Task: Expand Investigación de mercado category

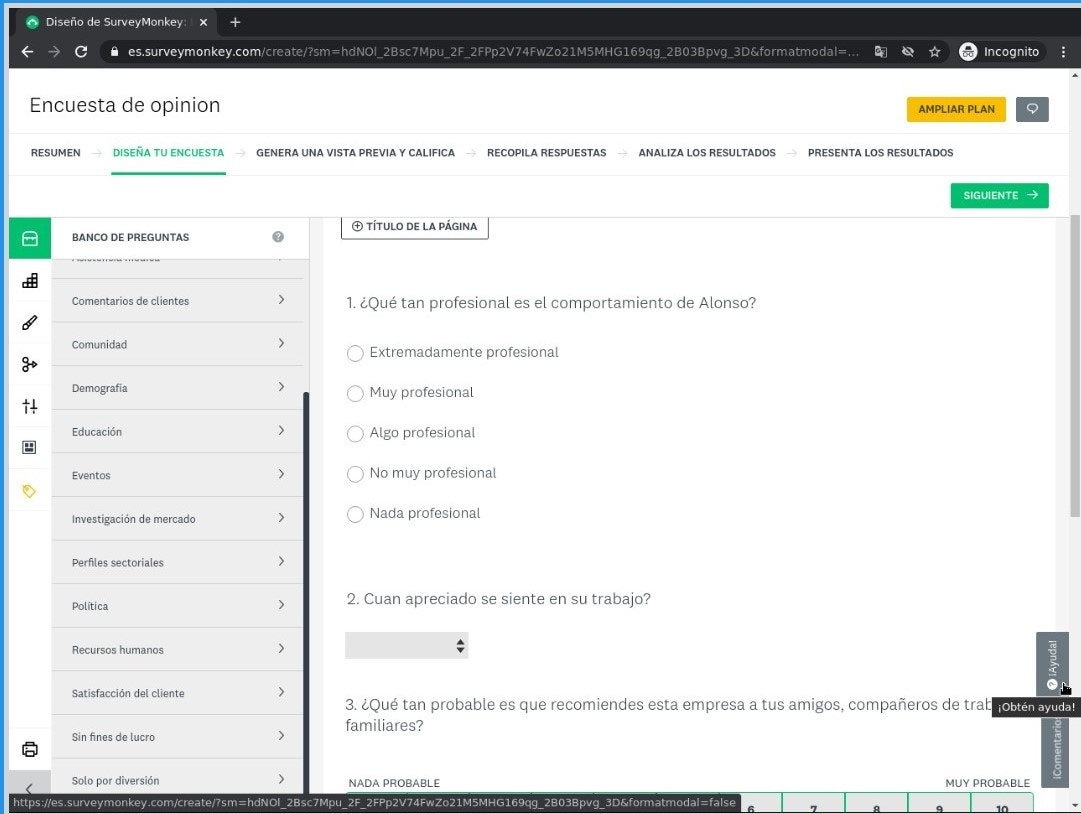Action: coord(177,518)
